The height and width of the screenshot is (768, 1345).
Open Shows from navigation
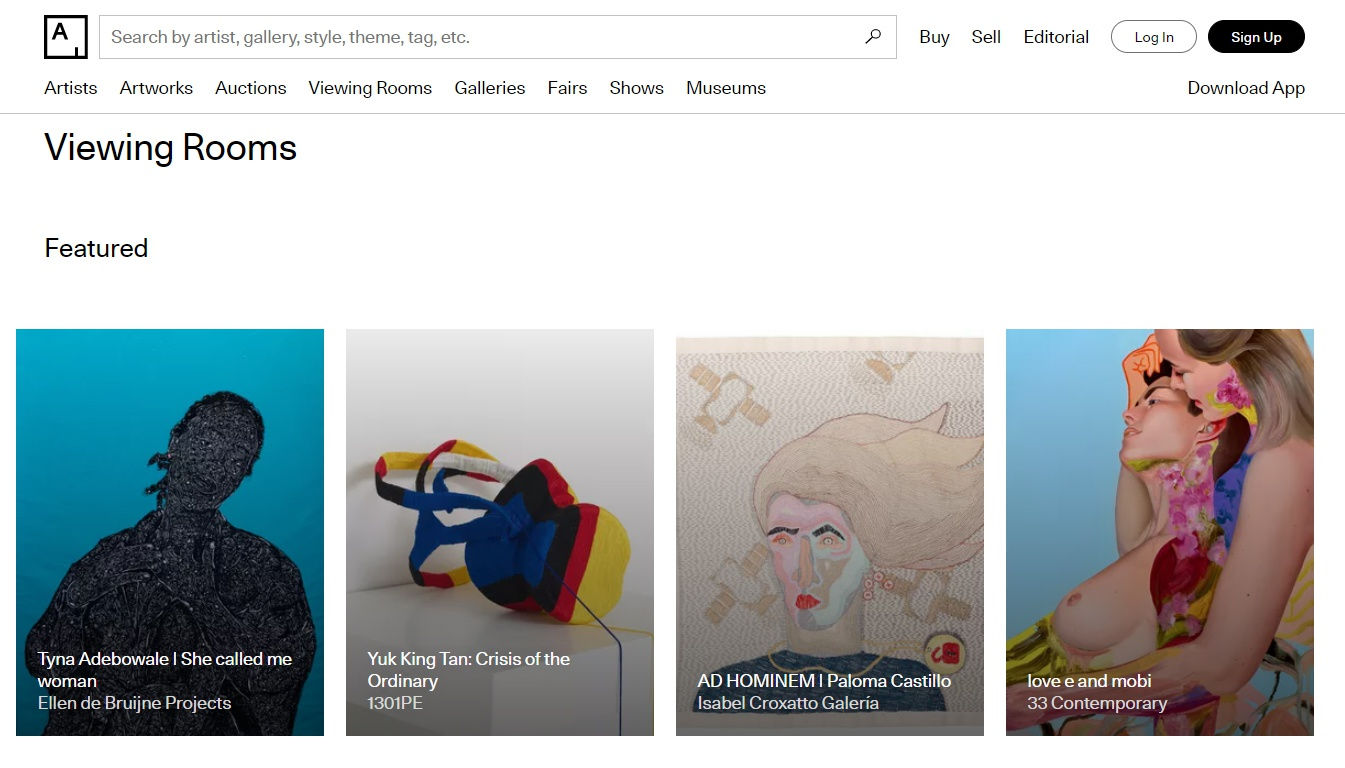pos(637,88)
